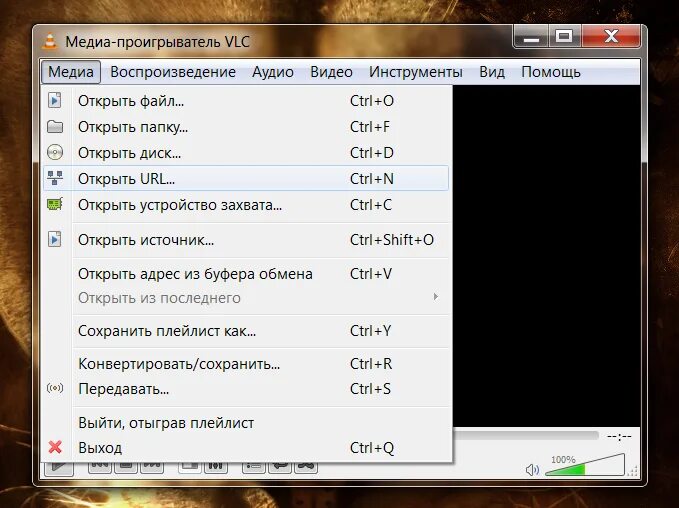Click the red X icon beside Выход
The height and width of the screenshot is (508, 679).
55,447
